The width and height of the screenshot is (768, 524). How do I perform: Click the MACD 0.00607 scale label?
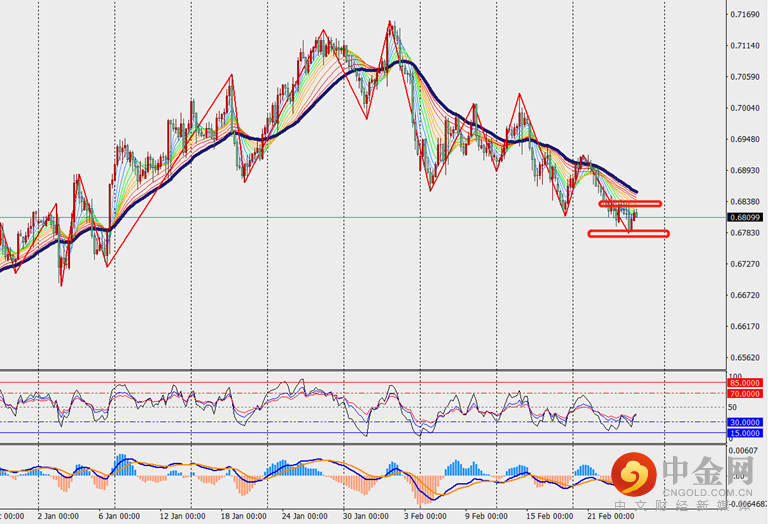744,451
